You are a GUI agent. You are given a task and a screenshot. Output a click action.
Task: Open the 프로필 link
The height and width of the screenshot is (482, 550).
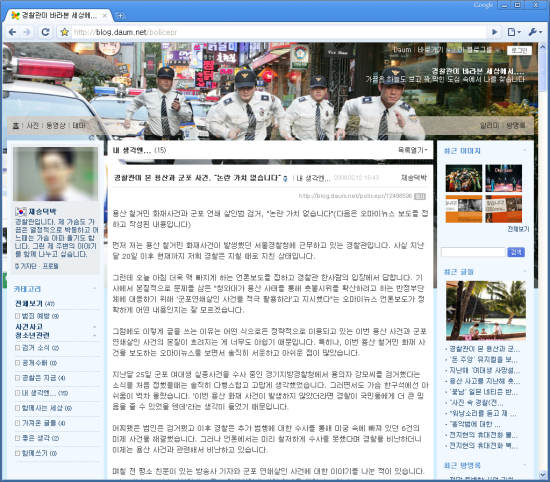point(50,266)
